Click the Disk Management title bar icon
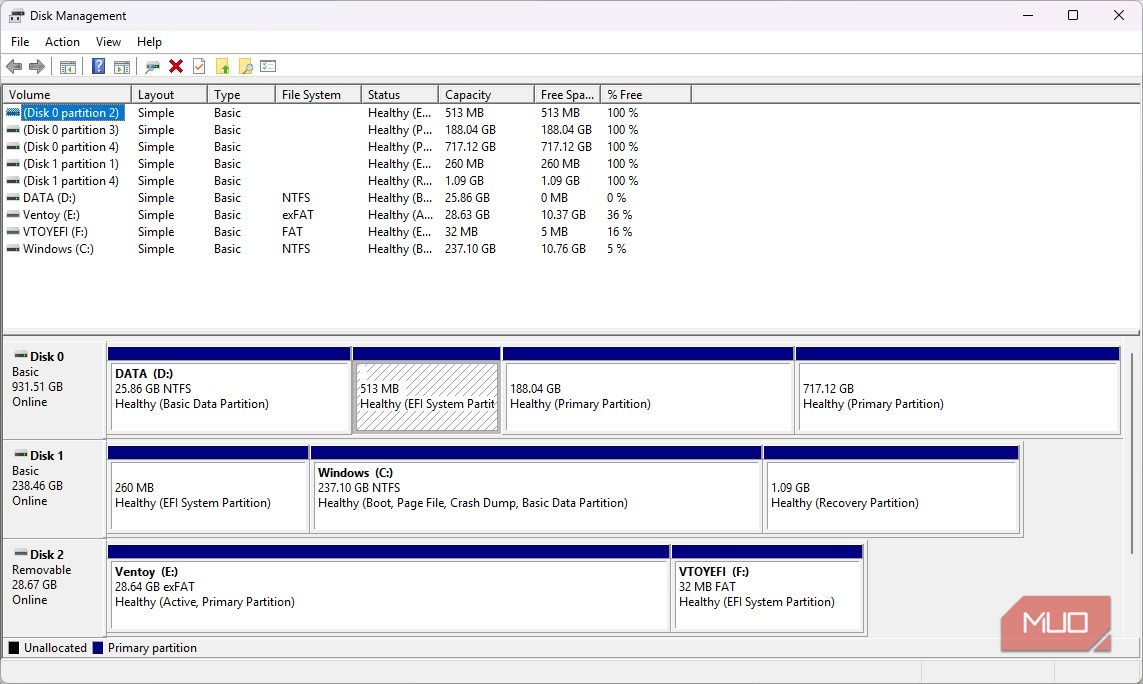The width and height of the screenshot is (1143, 684). pyautogui.click(x=16, y=15)
